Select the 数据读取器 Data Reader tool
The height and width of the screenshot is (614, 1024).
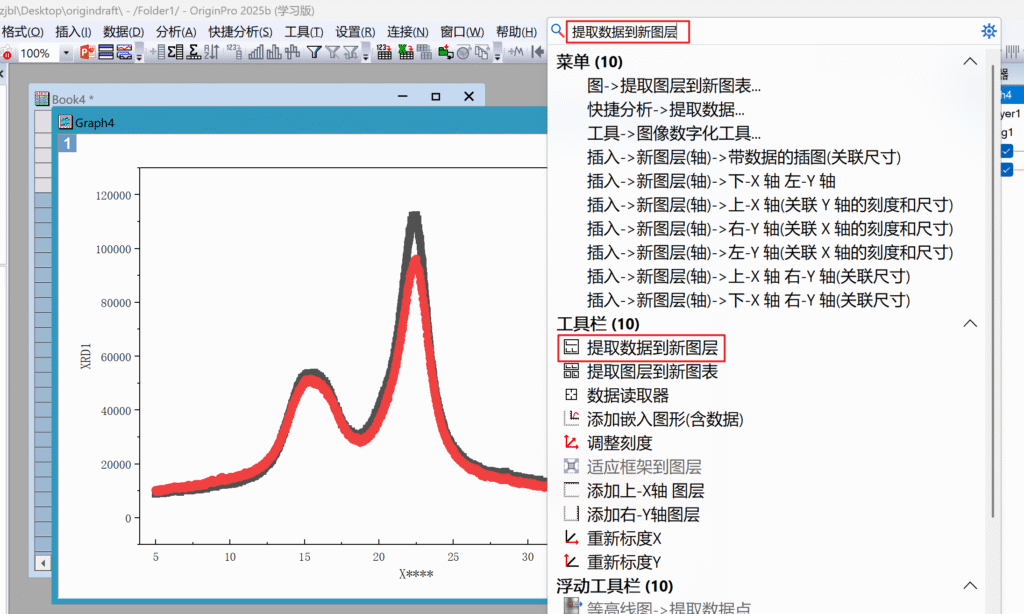point(571,396)
